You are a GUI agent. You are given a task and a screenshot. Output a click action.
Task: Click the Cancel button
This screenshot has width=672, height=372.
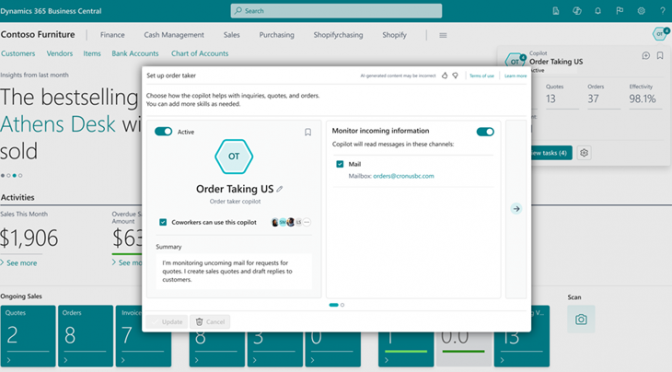(x=210, y=322)
